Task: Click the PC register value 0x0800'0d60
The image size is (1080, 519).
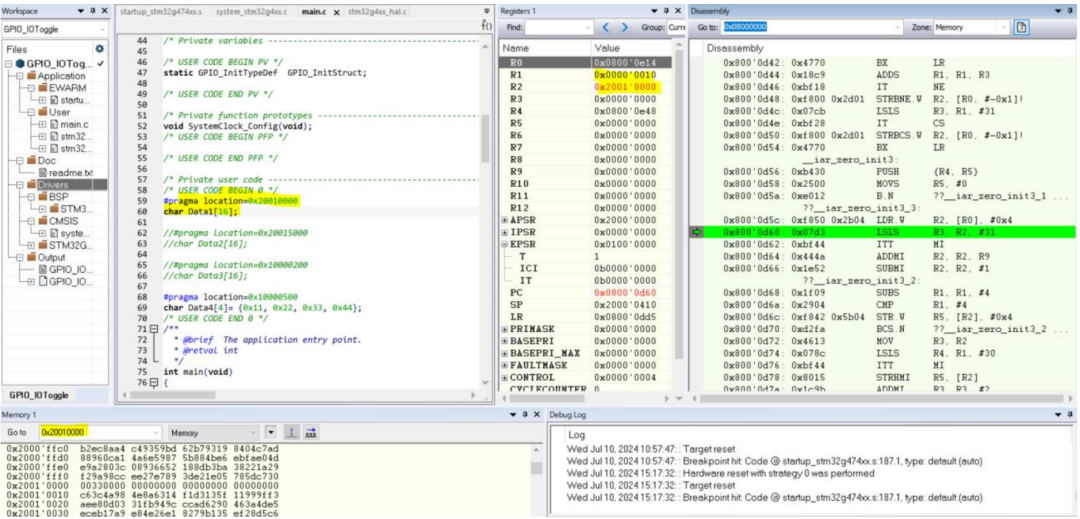Action: coord(627,292)
